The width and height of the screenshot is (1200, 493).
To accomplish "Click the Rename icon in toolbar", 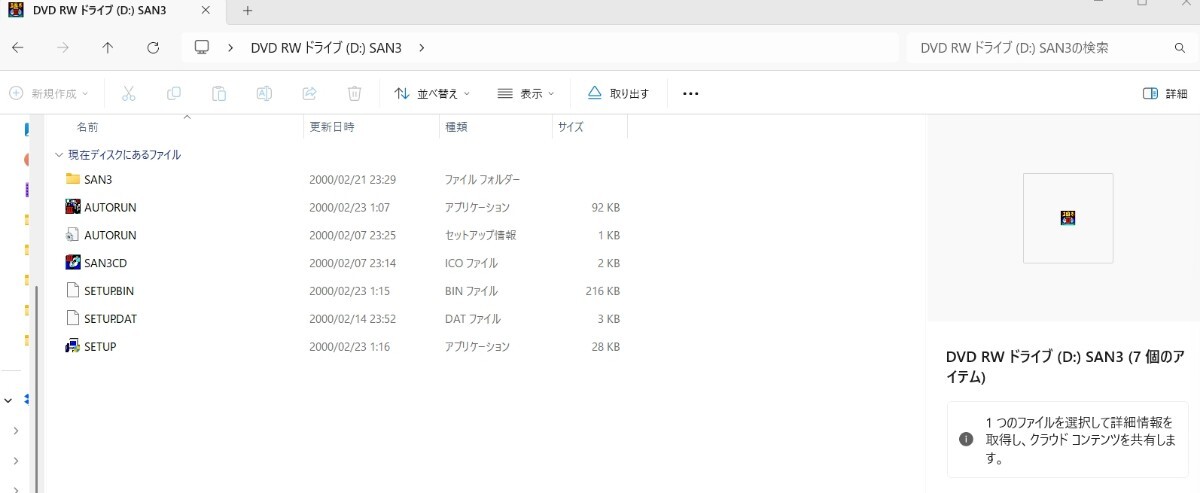I will [264, 93].
